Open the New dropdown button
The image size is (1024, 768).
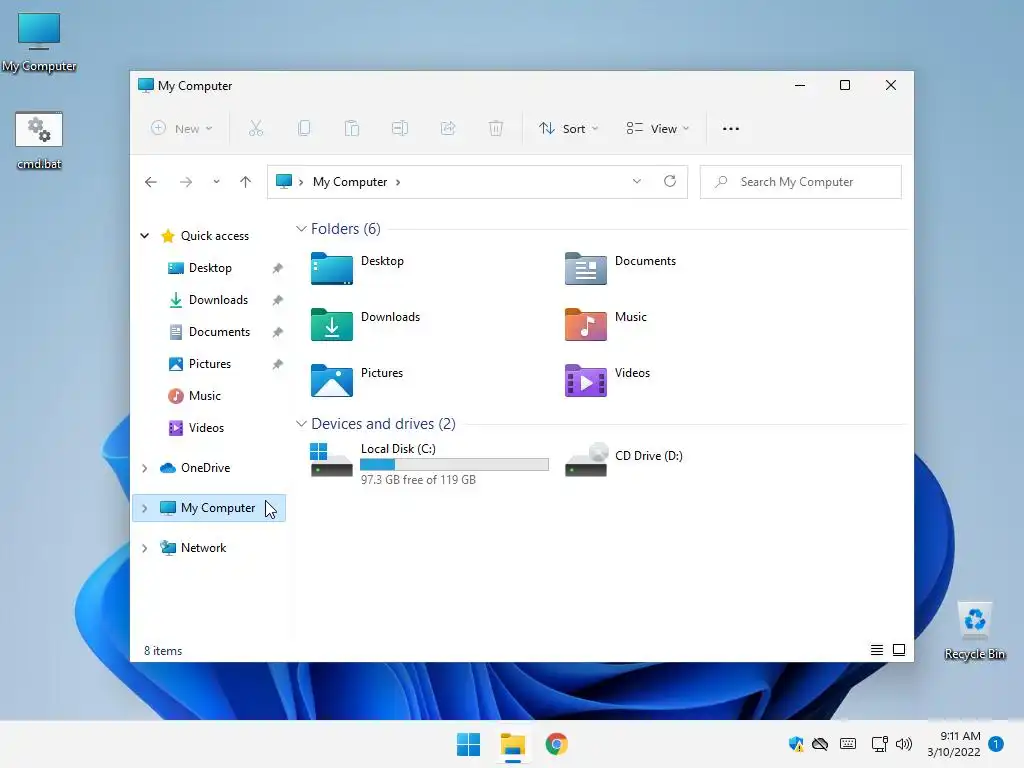182,129
